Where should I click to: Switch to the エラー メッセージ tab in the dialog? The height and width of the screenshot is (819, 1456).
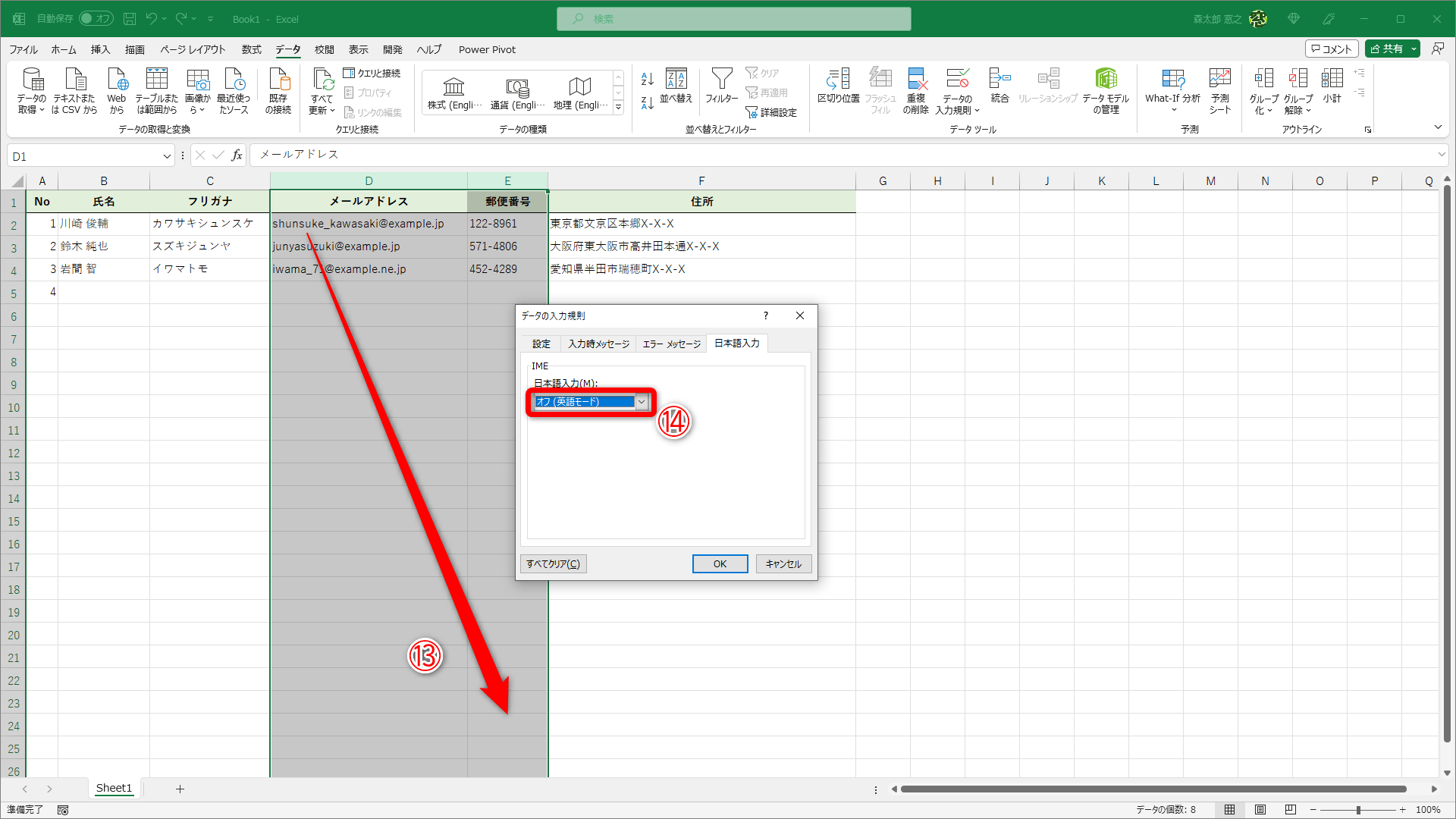(x=671, y=344)
